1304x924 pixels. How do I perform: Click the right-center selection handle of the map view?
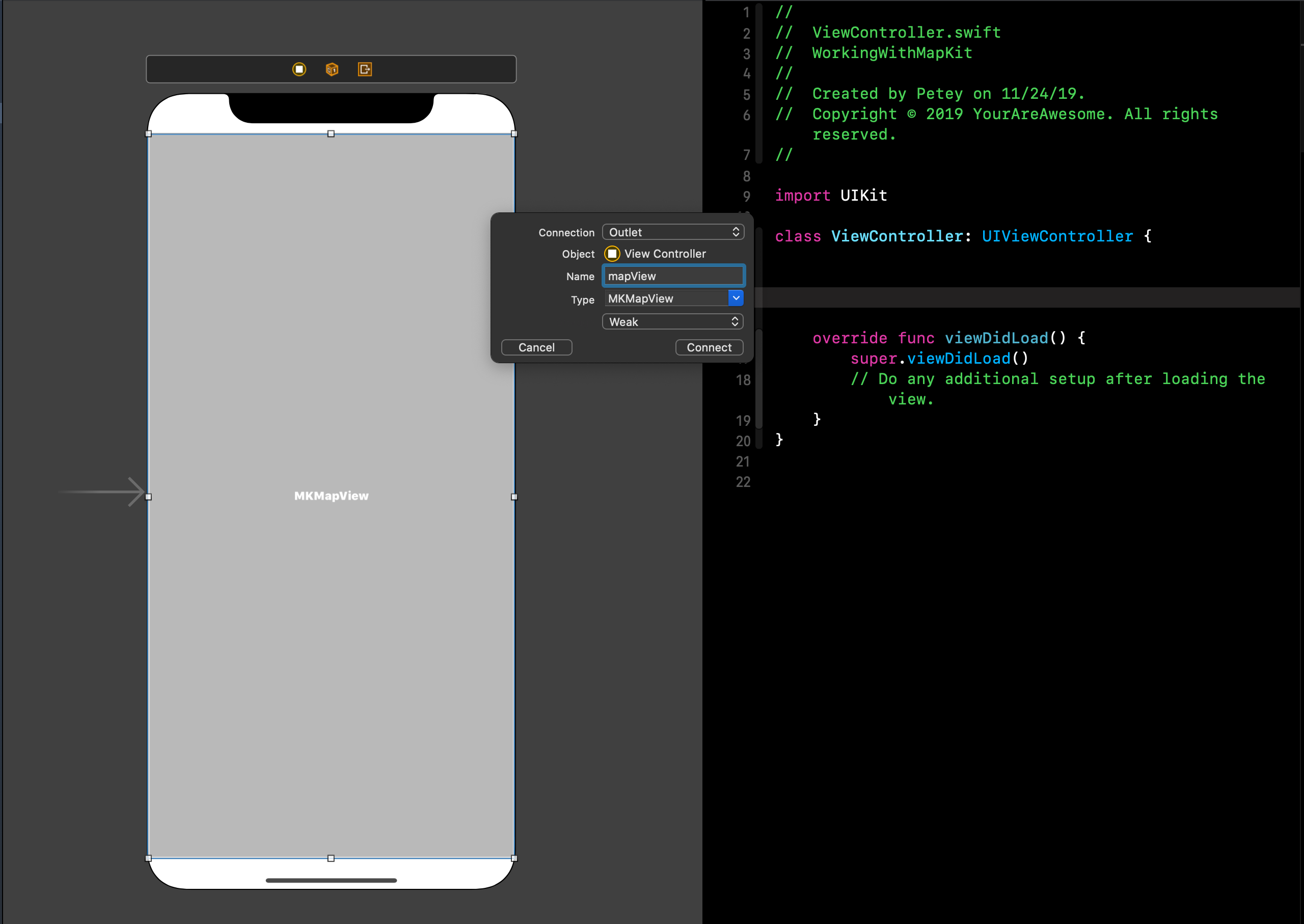(x=514, y=497)
